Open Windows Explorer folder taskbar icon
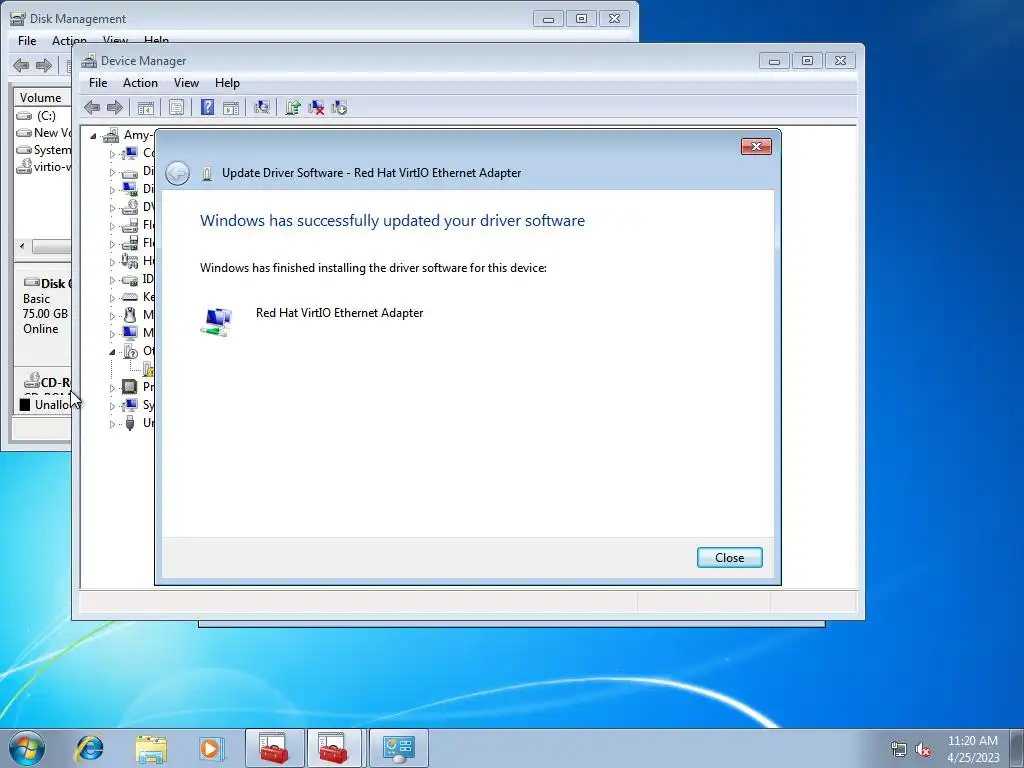Viewport: 1024px width, 768px height. click(151, 748)
